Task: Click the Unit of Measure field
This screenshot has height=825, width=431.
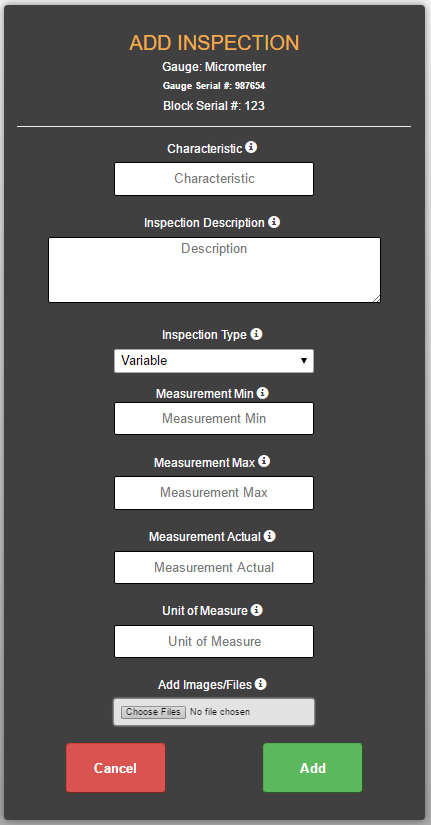Action: click(x=214, y=641)
